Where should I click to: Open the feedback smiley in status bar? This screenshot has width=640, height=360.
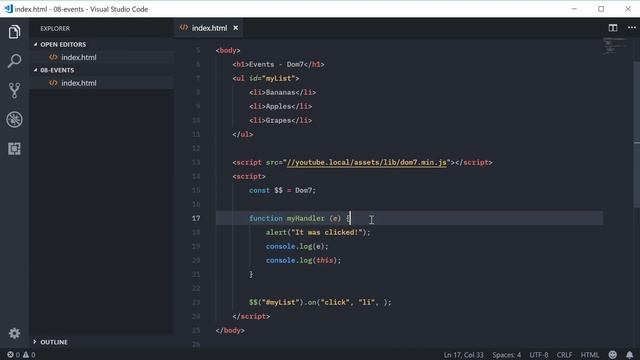(612, 355)
